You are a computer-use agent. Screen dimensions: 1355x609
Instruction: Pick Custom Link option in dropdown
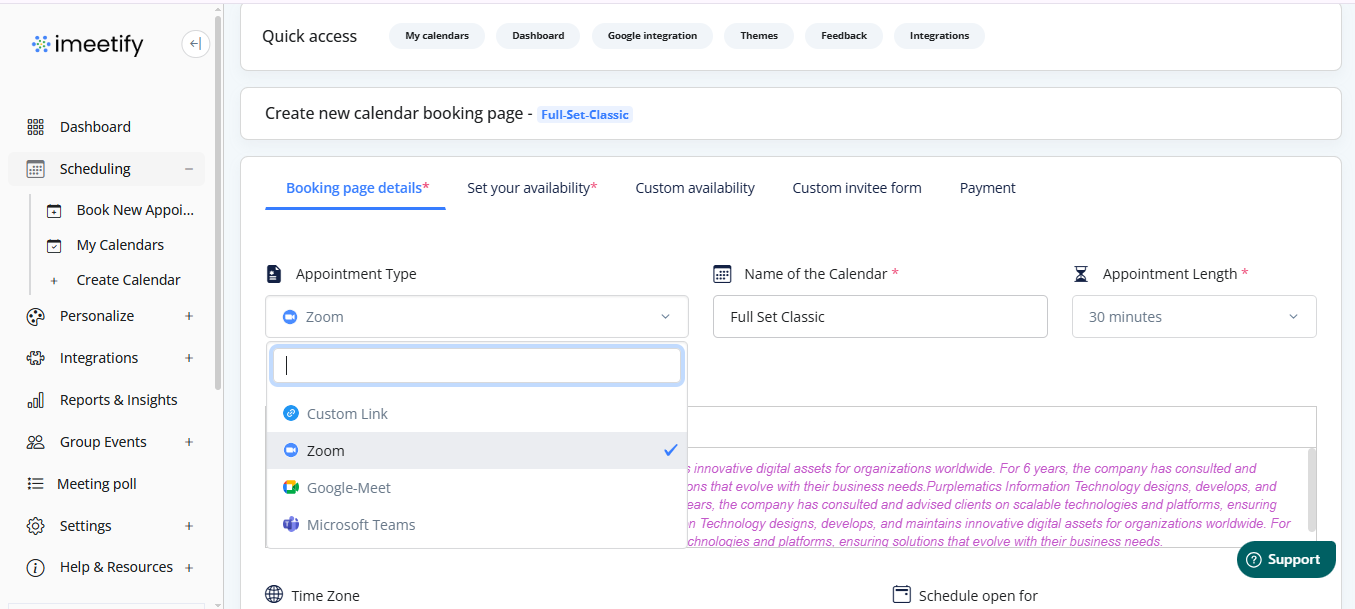click(347, 414)
